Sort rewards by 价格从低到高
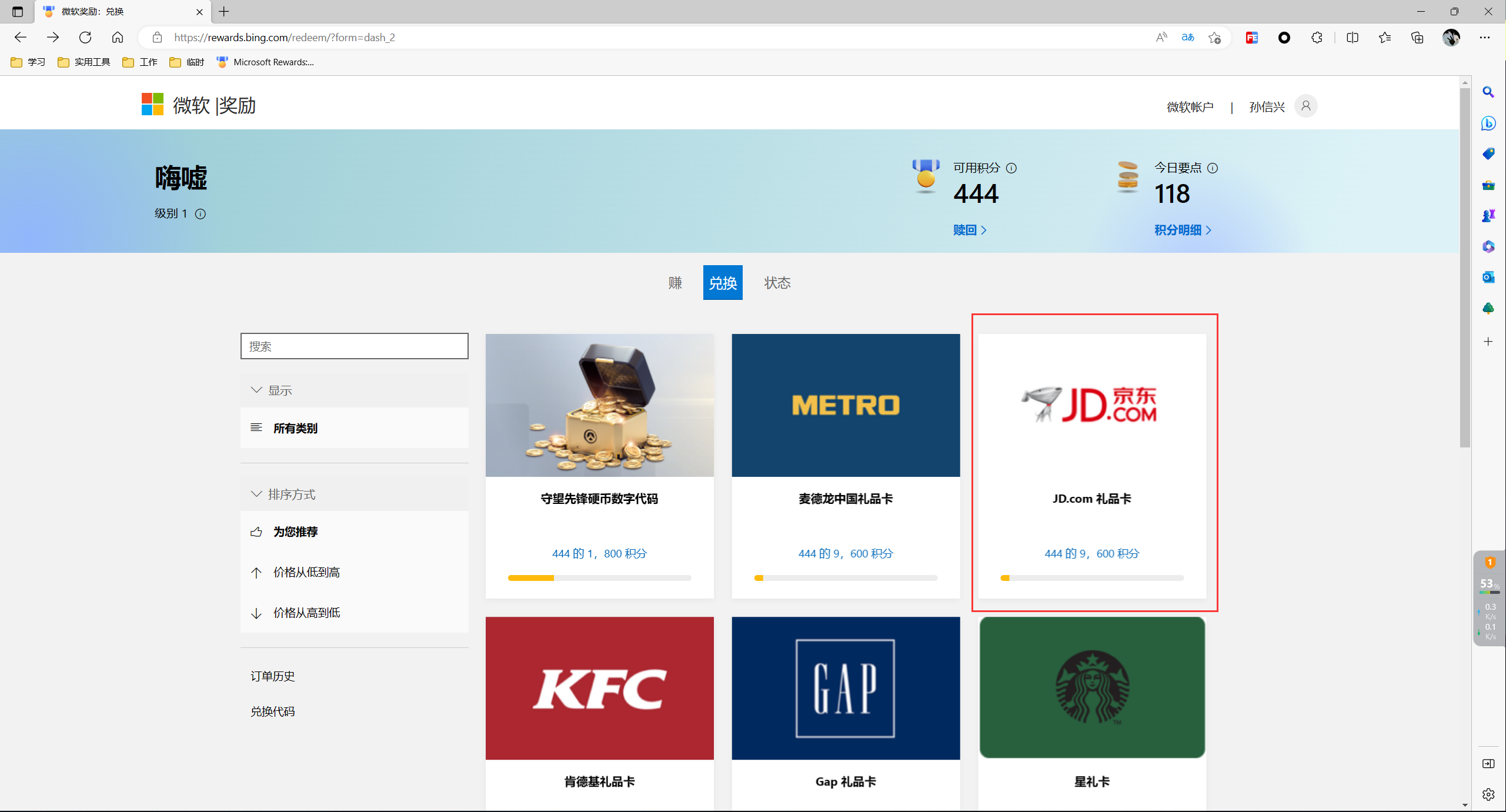Viewport: 1506px width, 812px height. click(x=355, y=572)
